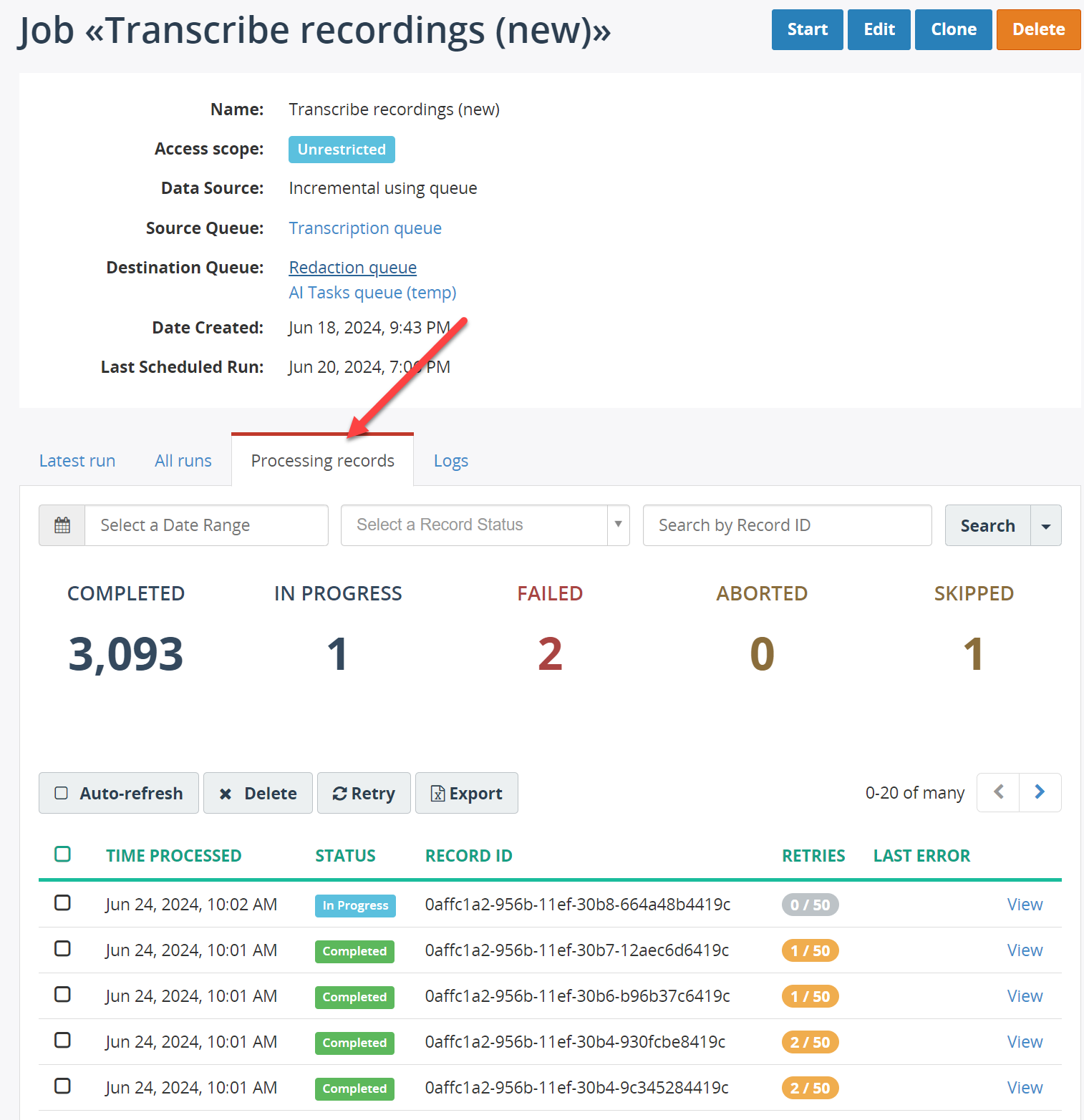Screen dimensions: 1084x1120
Task: View record ending b96b37c6419c
Action: pyautogui.click(x=1025, y=996)
